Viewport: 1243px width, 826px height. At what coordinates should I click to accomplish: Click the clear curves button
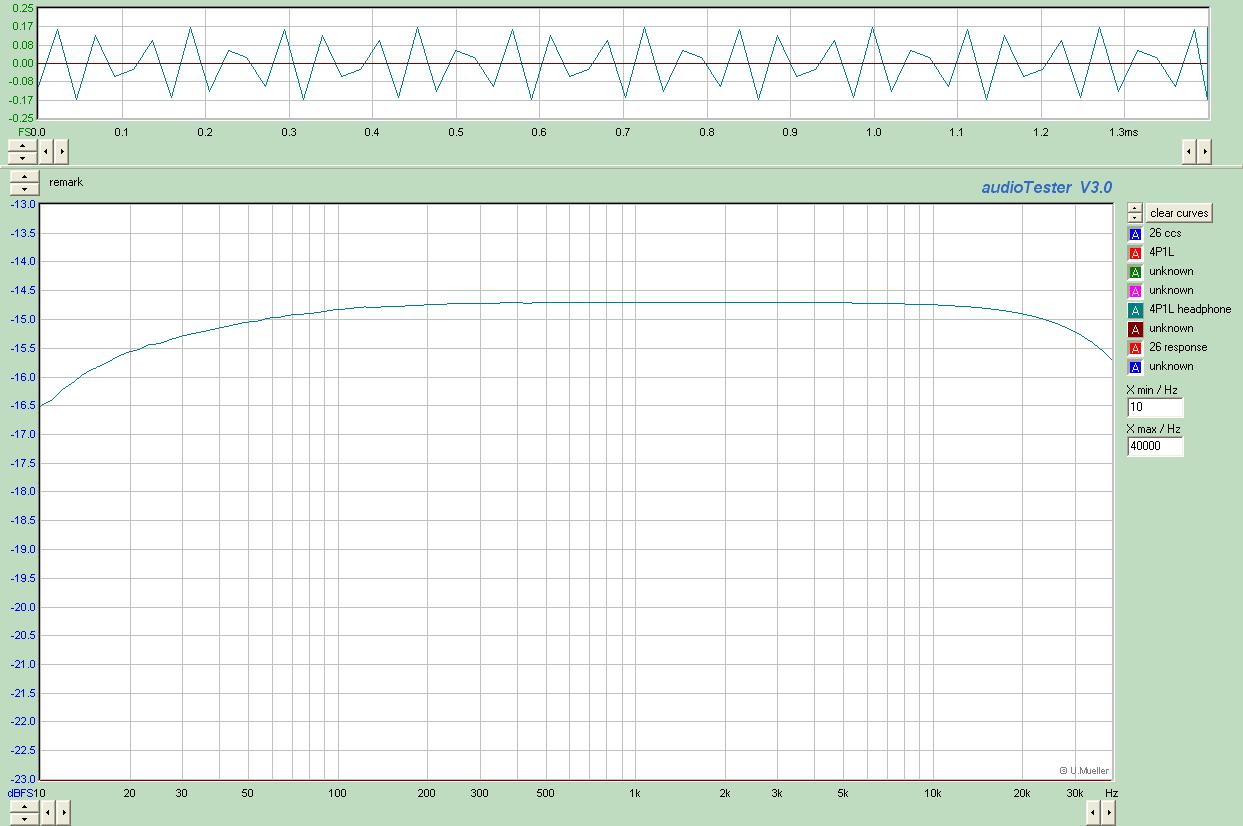1179,213
